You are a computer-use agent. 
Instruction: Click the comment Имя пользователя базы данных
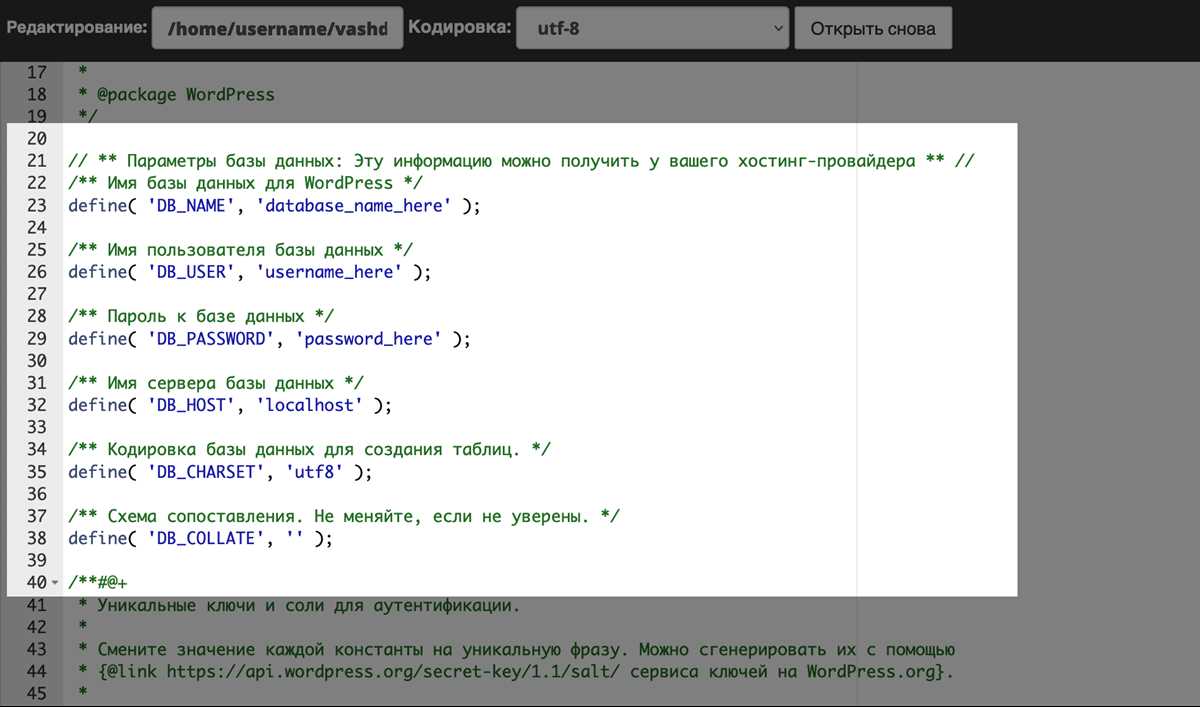[240, 250]
